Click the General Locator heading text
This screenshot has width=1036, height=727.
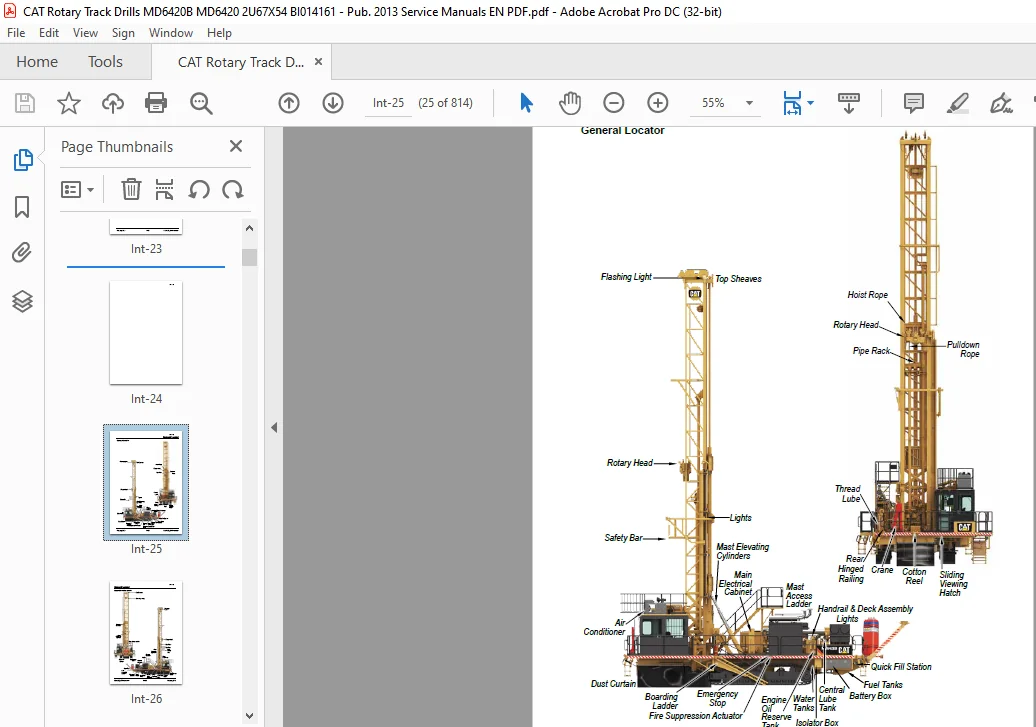(x=622, y=131)
